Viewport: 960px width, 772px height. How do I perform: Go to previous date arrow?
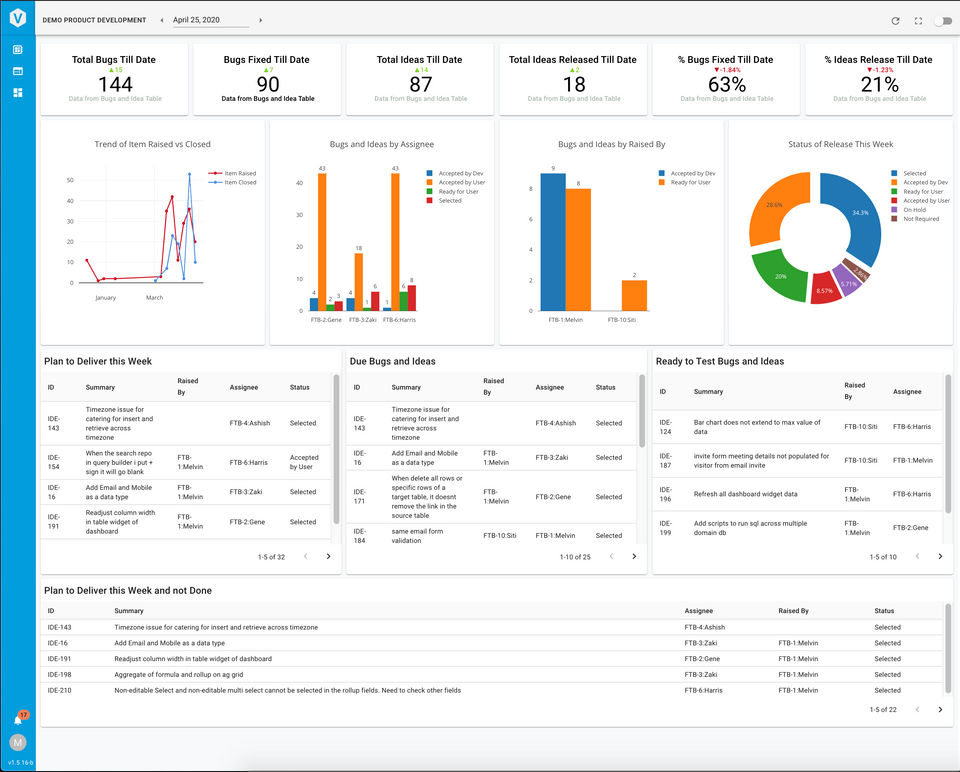pyautogui.click(x=162, y=20)
